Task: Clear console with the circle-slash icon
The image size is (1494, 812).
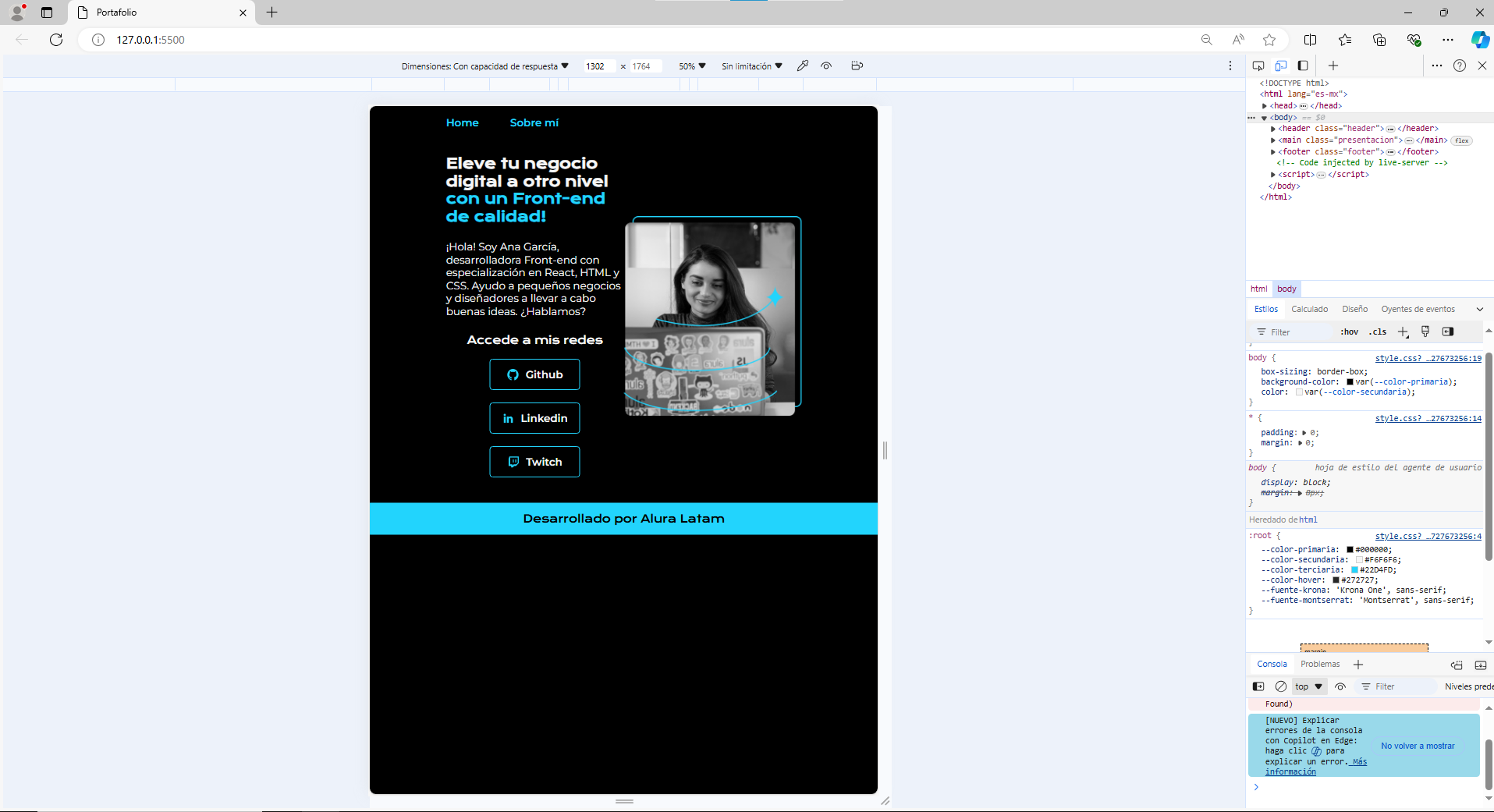Action: [x=1281, y=686]
